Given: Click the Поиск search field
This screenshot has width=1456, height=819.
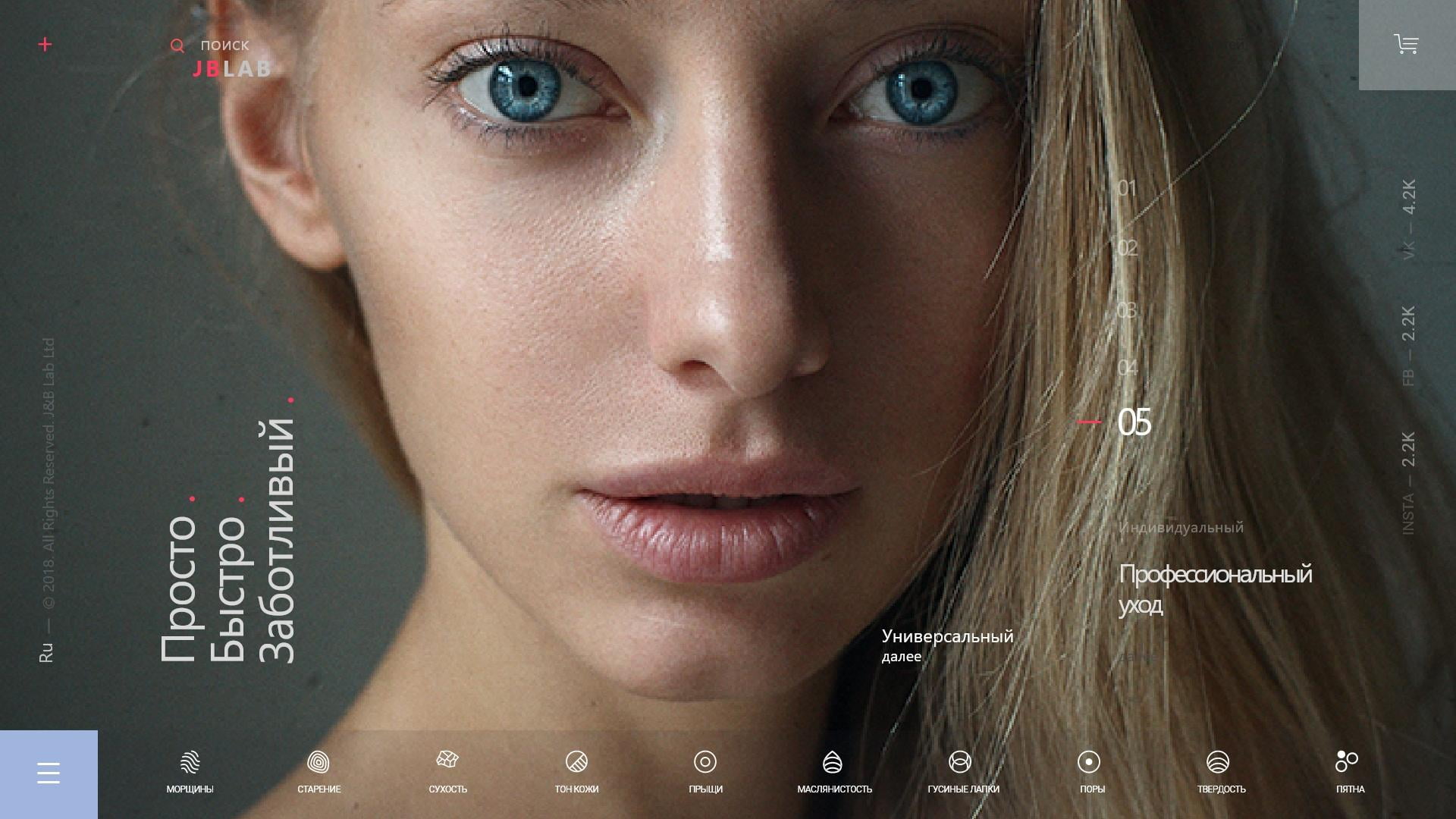Looking at the screenshot, I should point(225,45).
